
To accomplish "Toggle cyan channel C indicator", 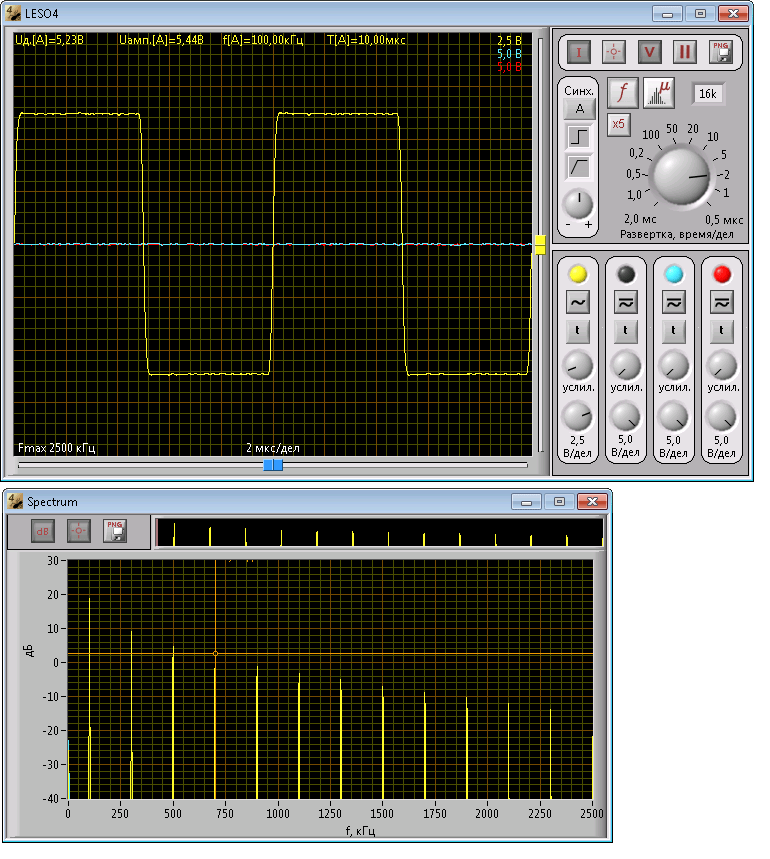I will pyautogui.click(x=674, y=274).
